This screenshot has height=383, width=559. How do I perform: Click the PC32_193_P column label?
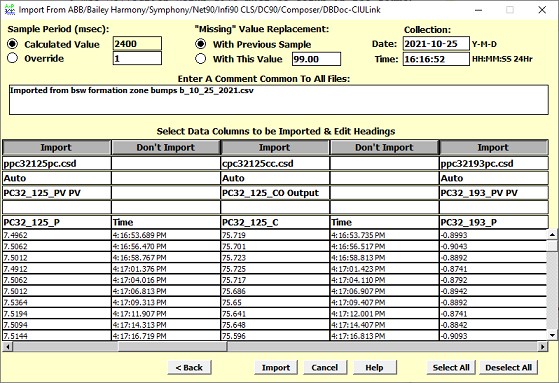tap(494, 222)
